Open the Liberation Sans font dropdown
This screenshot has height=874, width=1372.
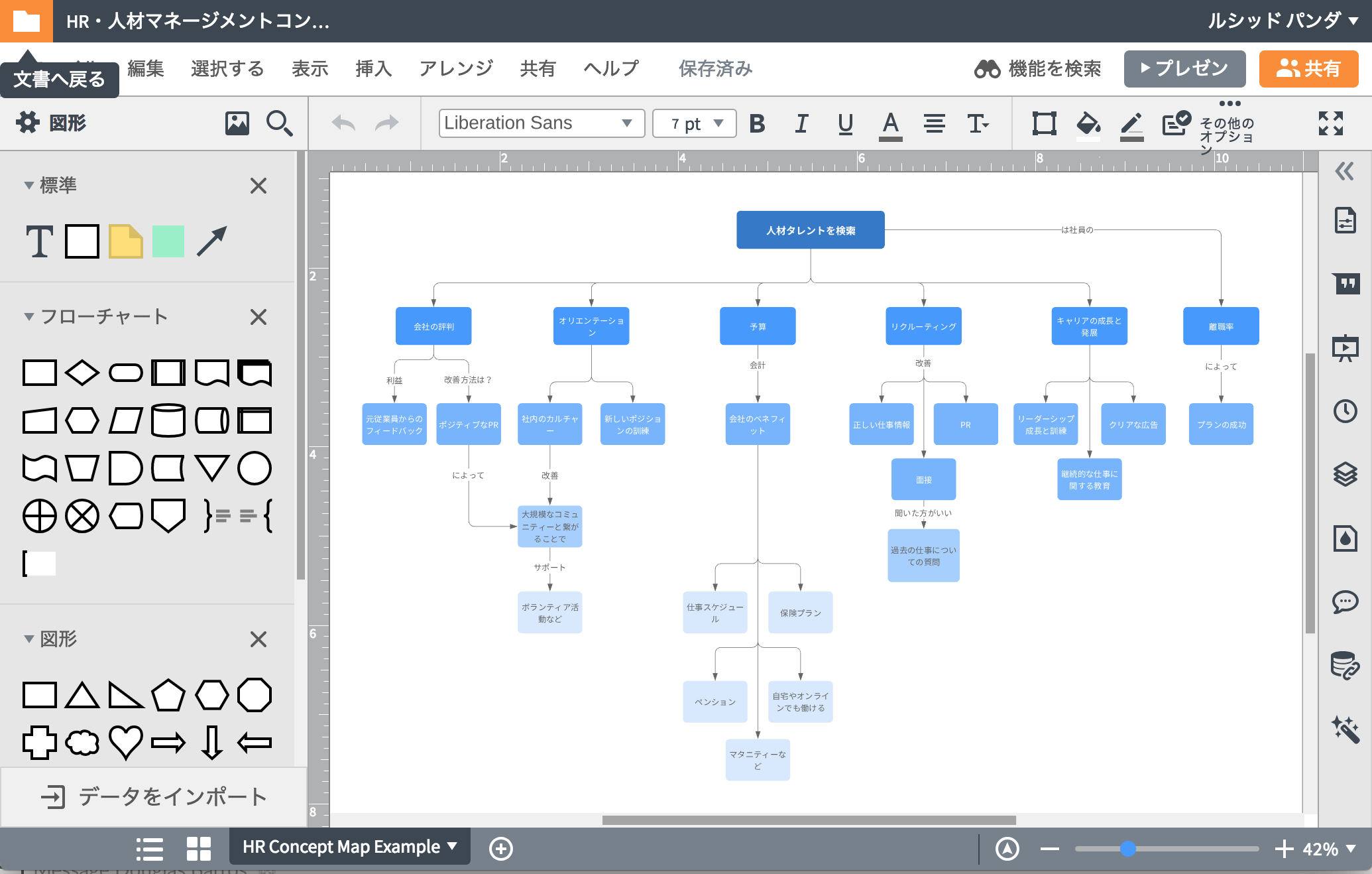coord(542,123)
